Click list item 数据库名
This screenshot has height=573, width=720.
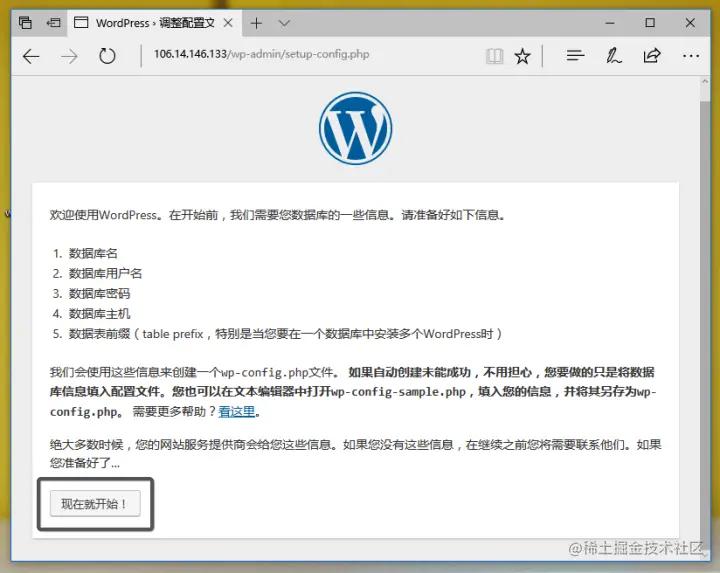tap(93, 253)
